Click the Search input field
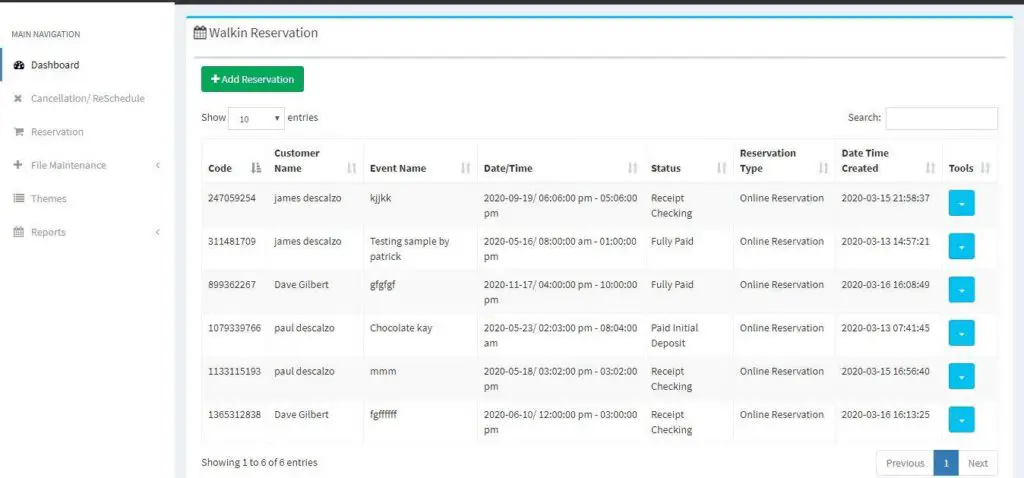The width and height of the screenshot is (1024, 478). pyautogui.click(x=941, y=118)
